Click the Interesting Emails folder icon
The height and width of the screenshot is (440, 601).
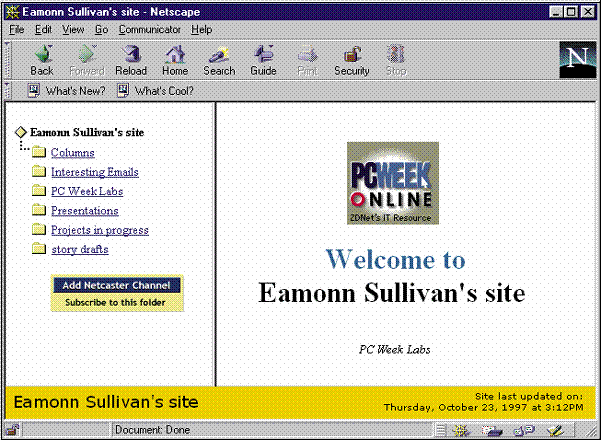(x=39, y=171)
